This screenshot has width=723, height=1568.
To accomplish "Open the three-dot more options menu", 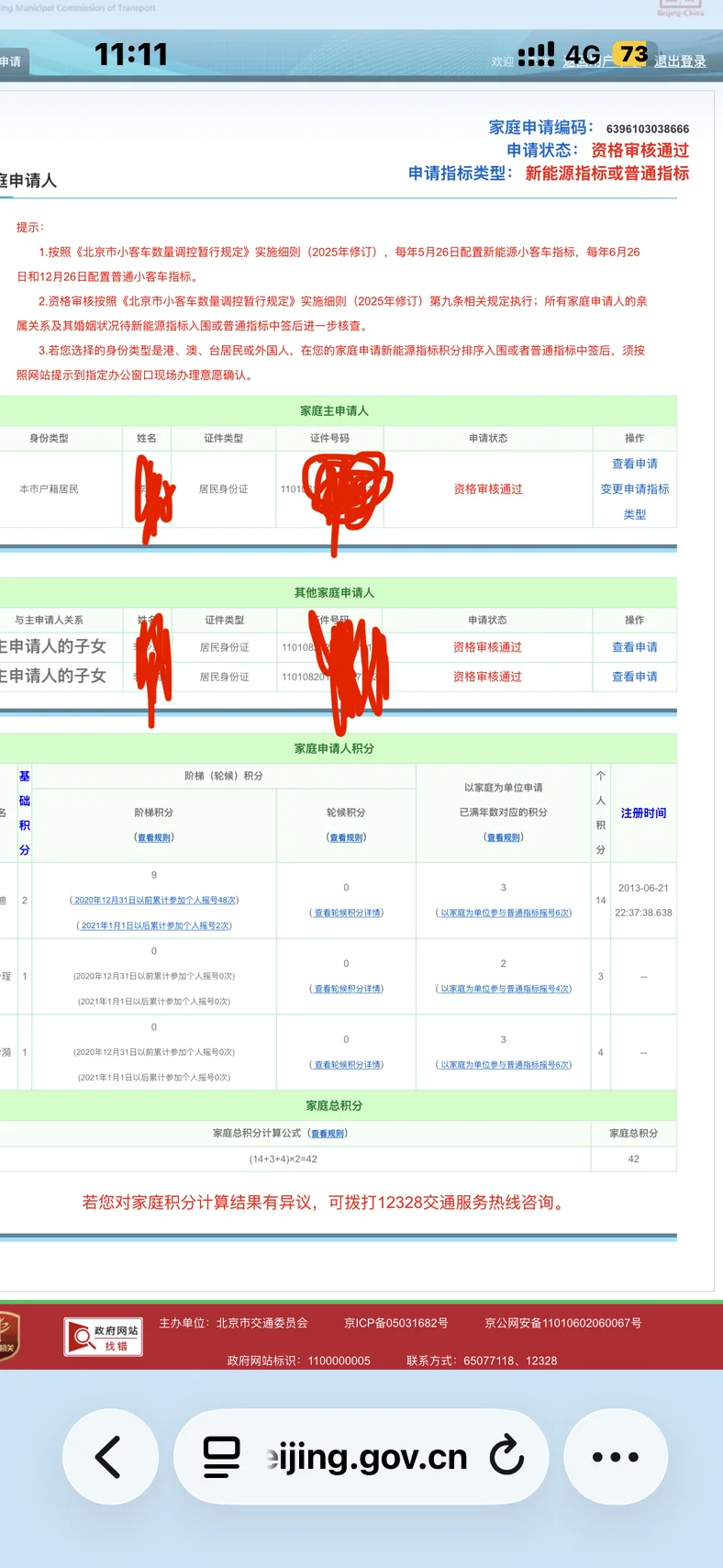I will [x=615, y=1456].
